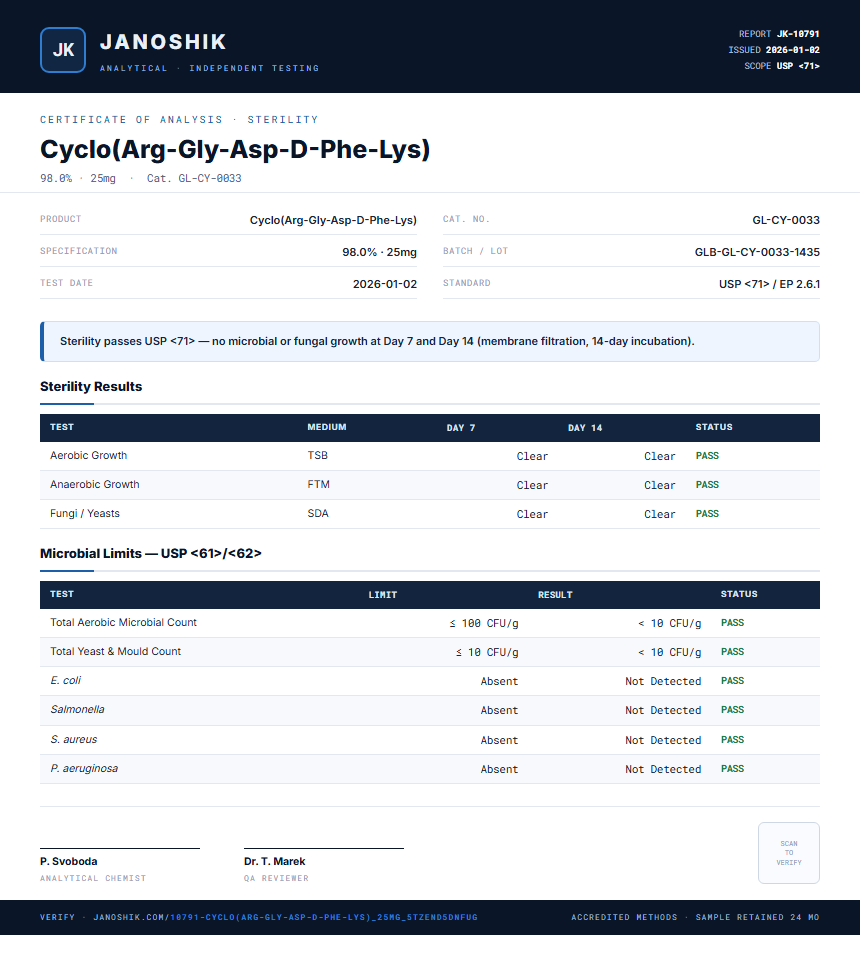Select Total Yeast & Mould Count label

pos(115,651)
